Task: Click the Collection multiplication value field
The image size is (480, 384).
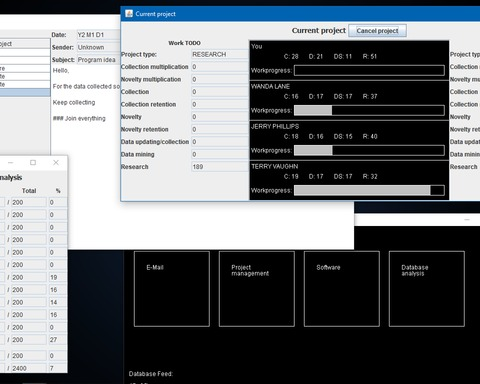Action: click(220, 67)
